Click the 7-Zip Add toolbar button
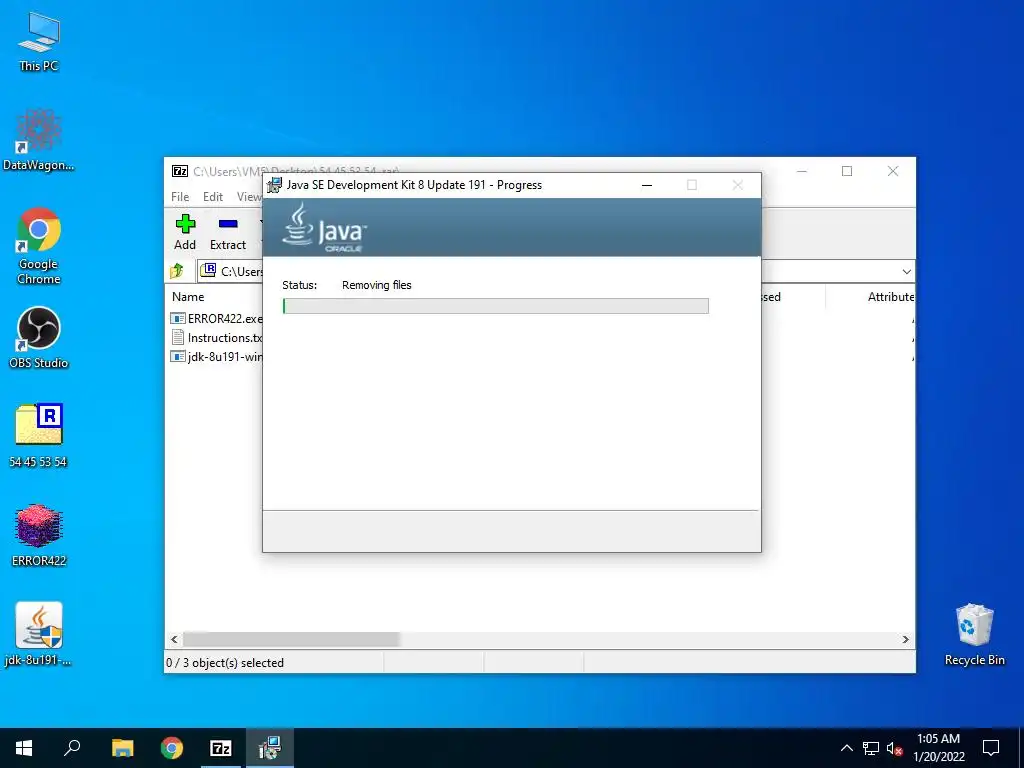 [185, 232]
